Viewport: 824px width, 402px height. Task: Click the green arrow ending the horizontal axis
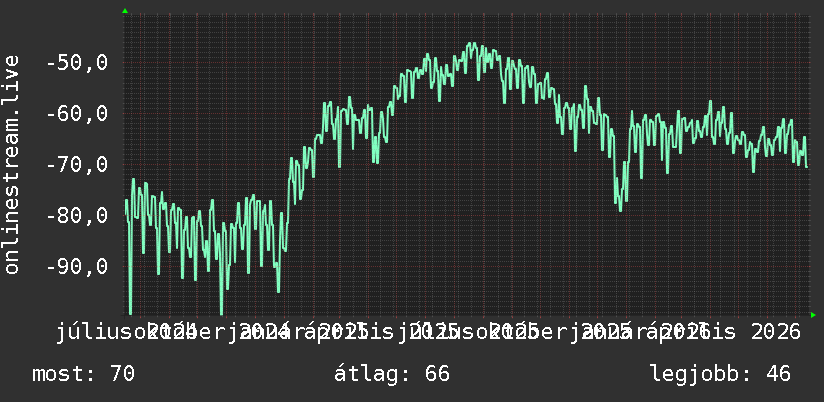813,315
